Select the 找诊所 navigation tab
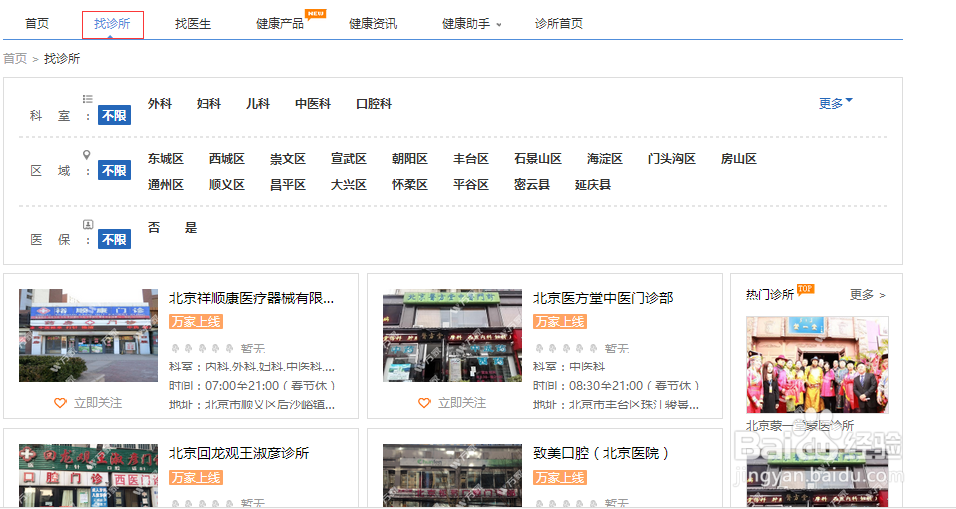The width and height of the screenshot is (956, 509). pyautogui.click(x=112, y=24)
